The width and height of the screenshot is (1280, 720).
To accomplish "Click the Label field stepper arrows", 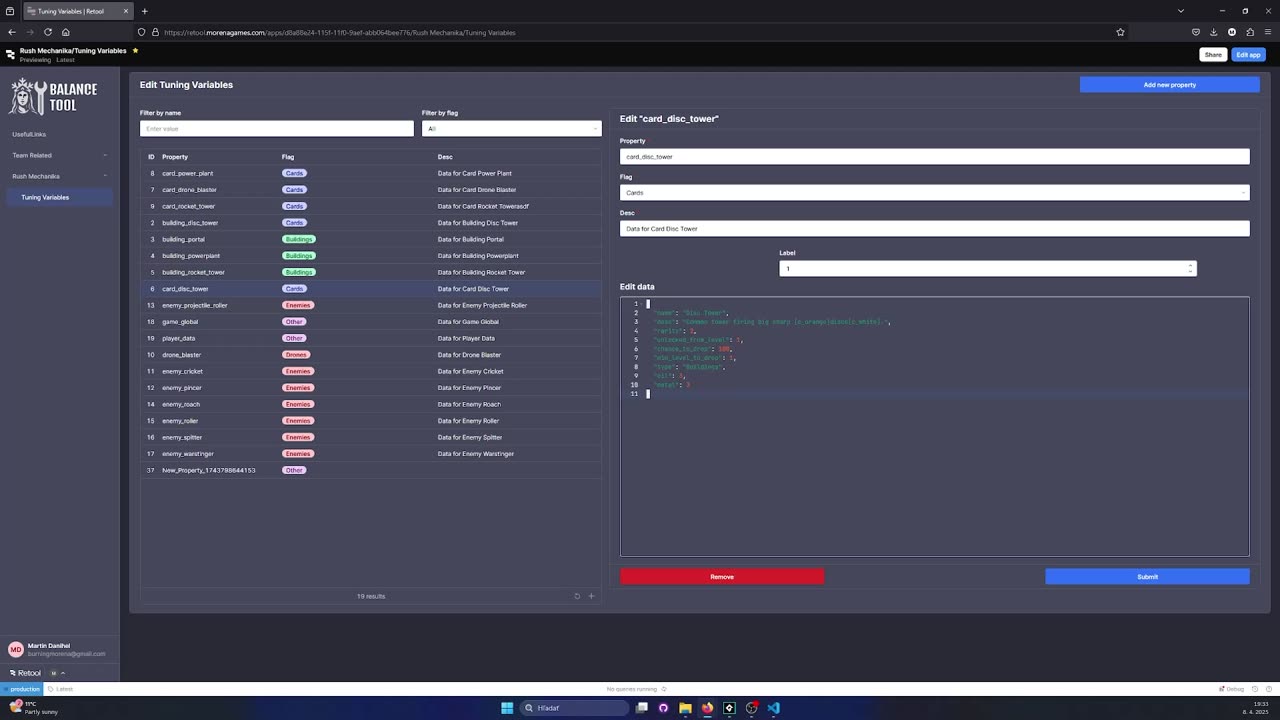I will pos(1190,268).
